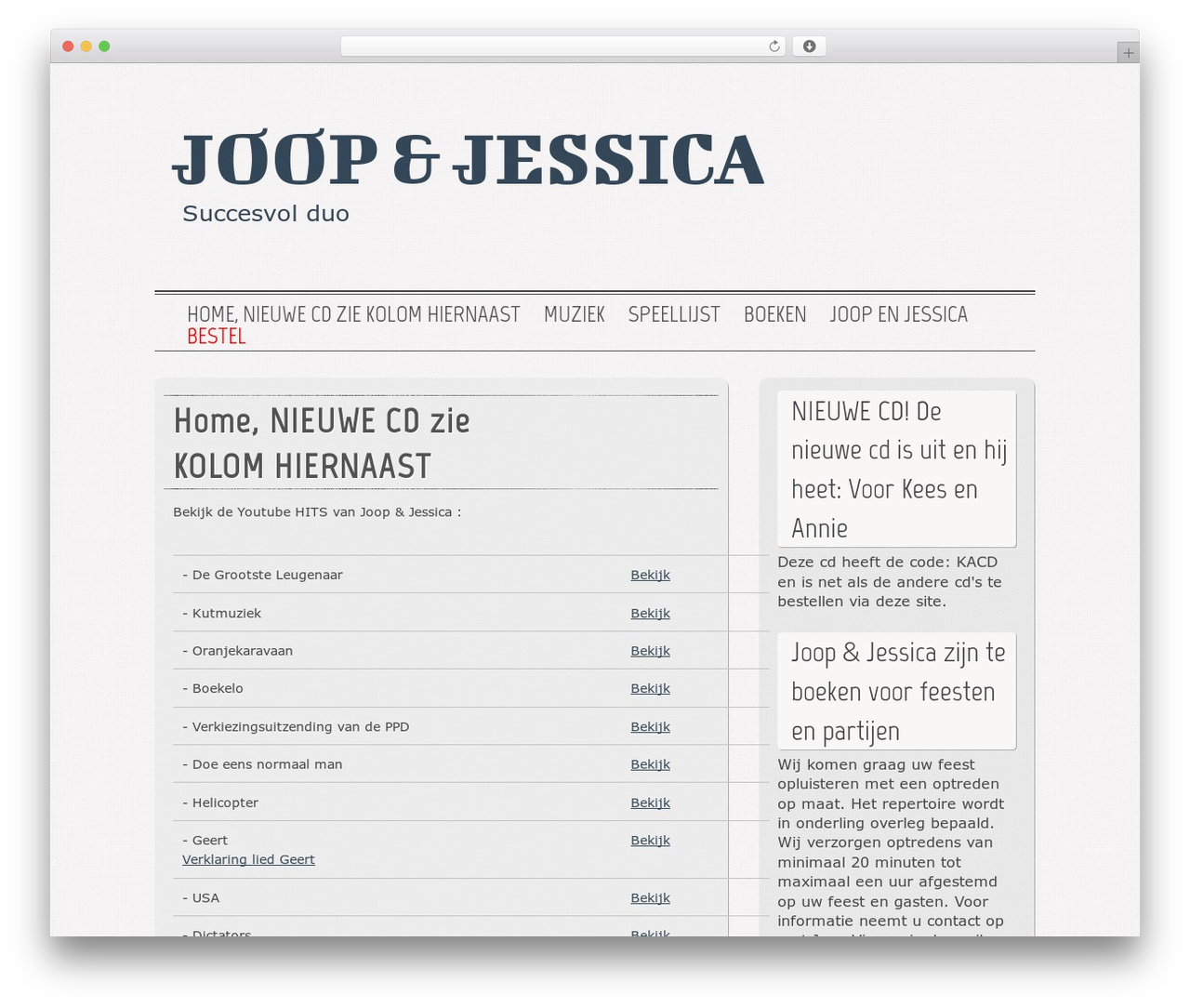Click the '- Helicopter' song title
This screenshot has width=1190, height=1008.
[x=220, y=802]
